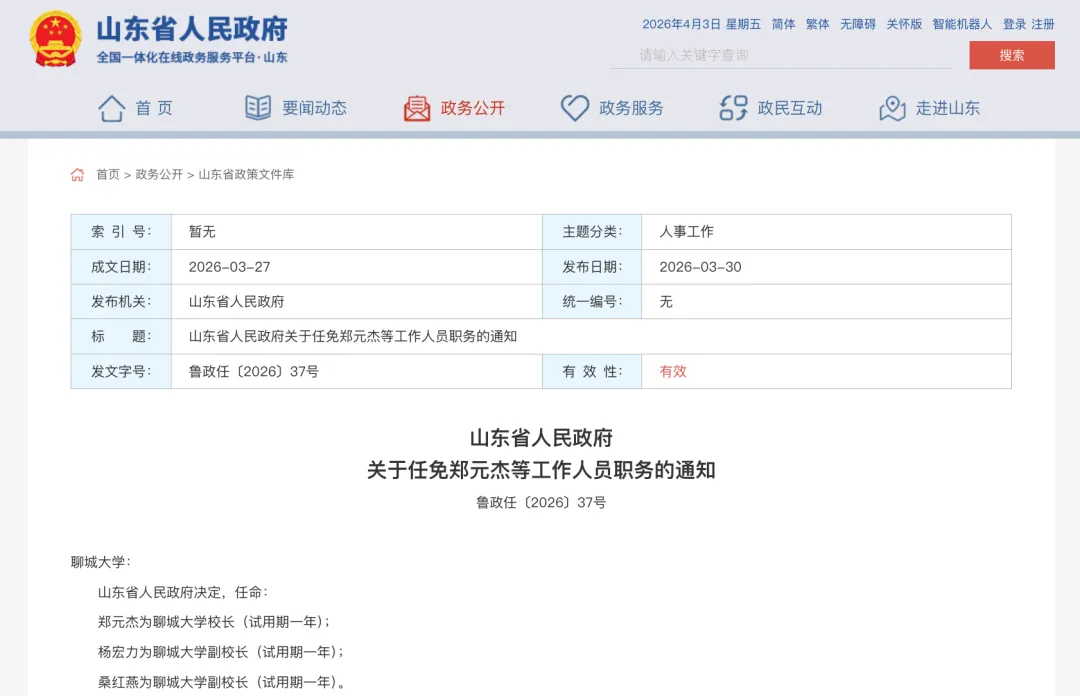The image size is (1080, 696).
Task: Click the home house icon in navigation
Action: click(x=112, y=108)
